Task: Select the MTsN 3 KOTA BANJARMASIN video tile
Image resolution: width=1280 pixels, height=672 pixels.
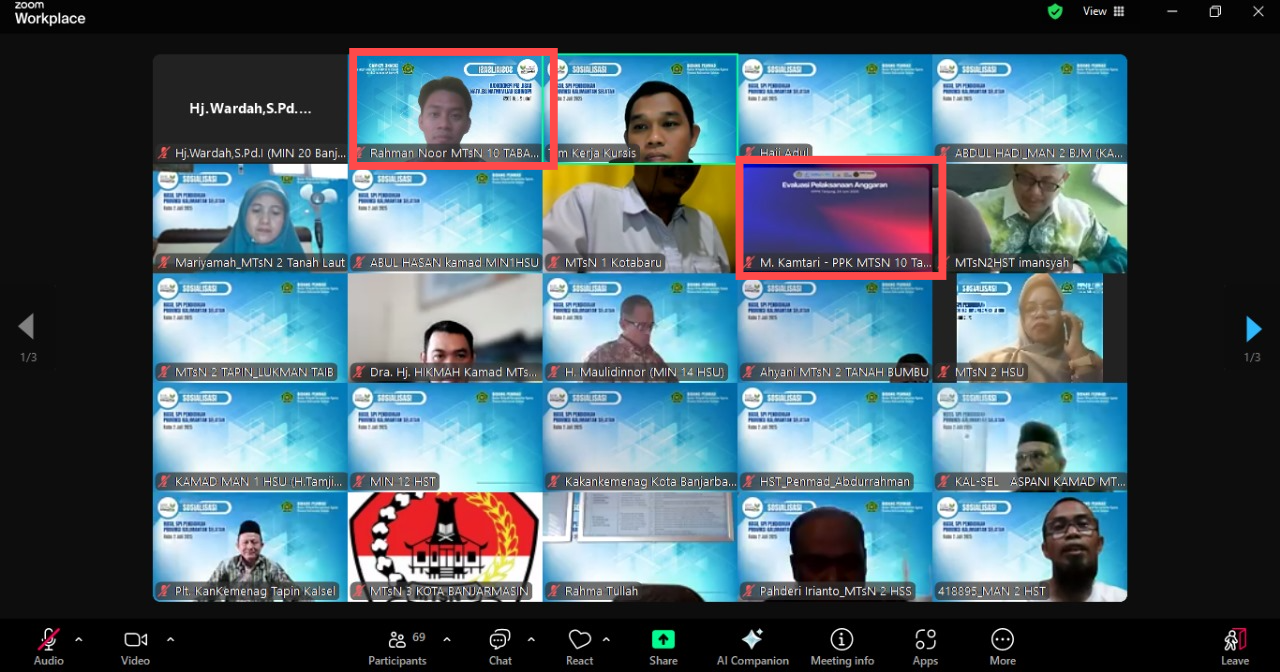Action: click(x=445, y=545)
